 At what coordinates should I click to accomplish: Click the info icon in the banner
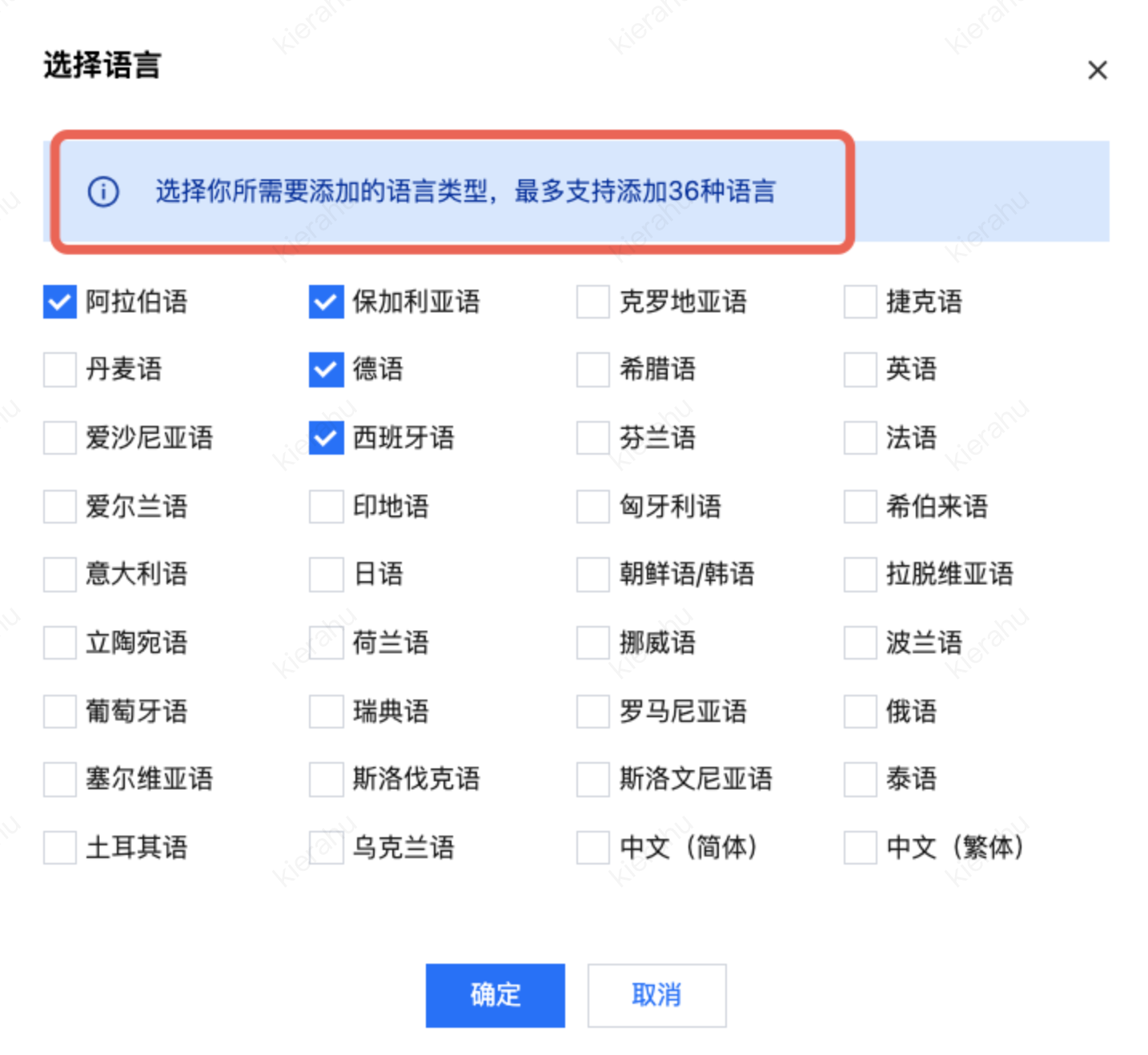click(x=103, y=192)
